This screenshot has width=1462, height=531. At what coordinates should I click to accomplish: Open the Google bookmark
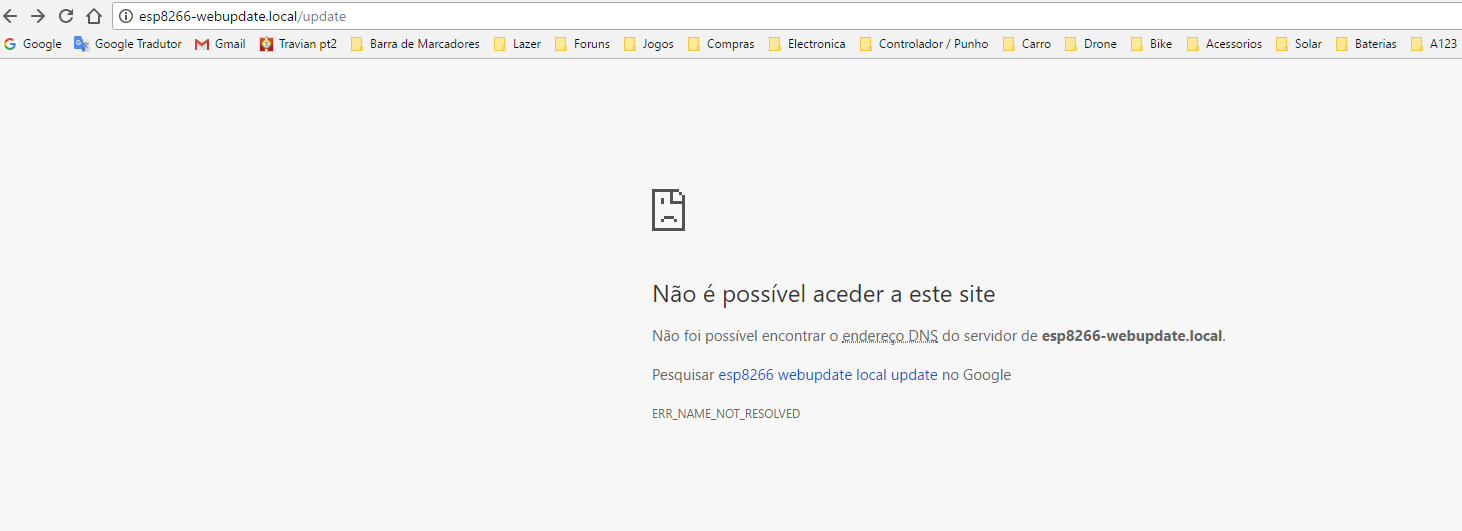pos(33,44)
